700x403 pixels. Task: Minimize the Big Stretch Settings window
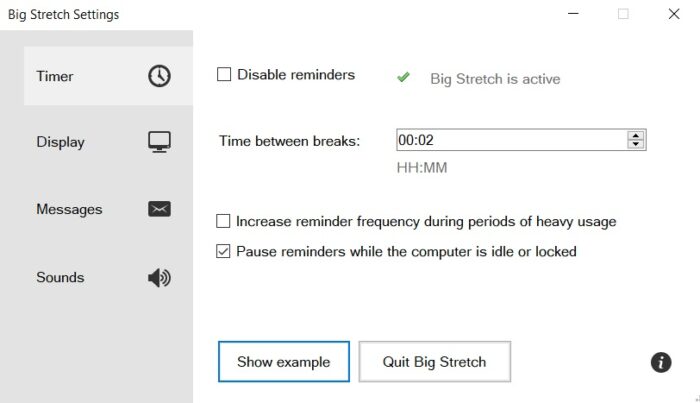(573, 15)
